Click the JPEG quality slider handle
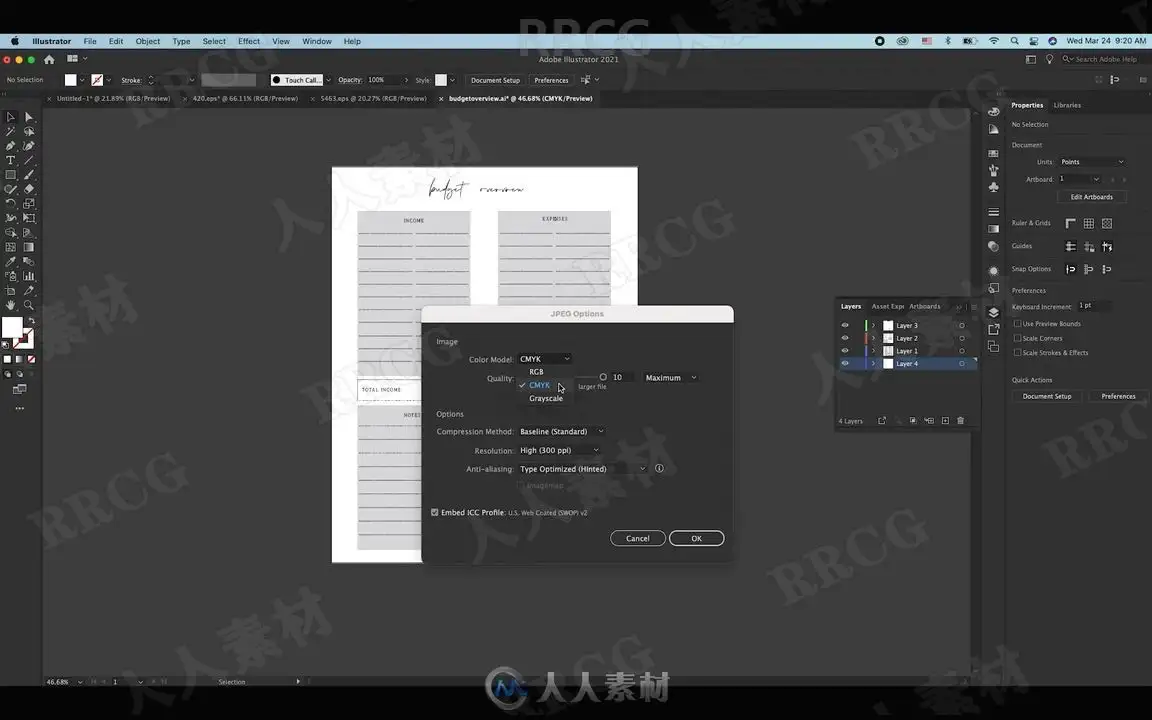Screen dimensions: 1152x720 603,377
